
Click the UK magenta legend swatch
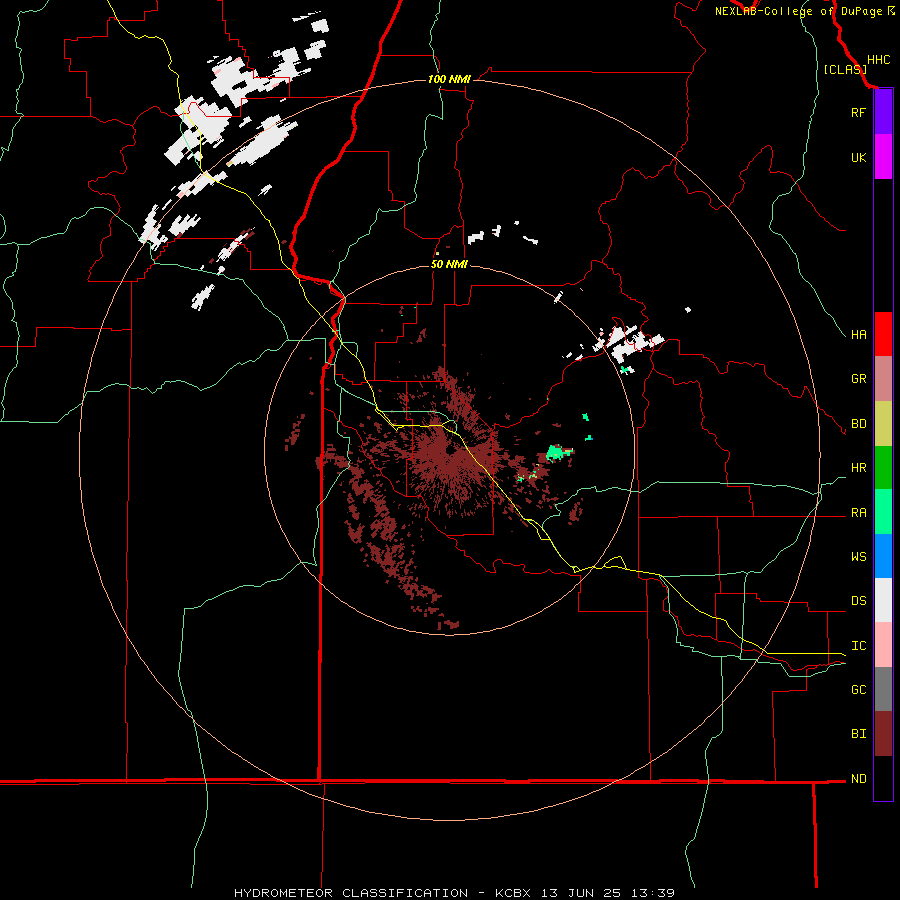coord(883,157)
